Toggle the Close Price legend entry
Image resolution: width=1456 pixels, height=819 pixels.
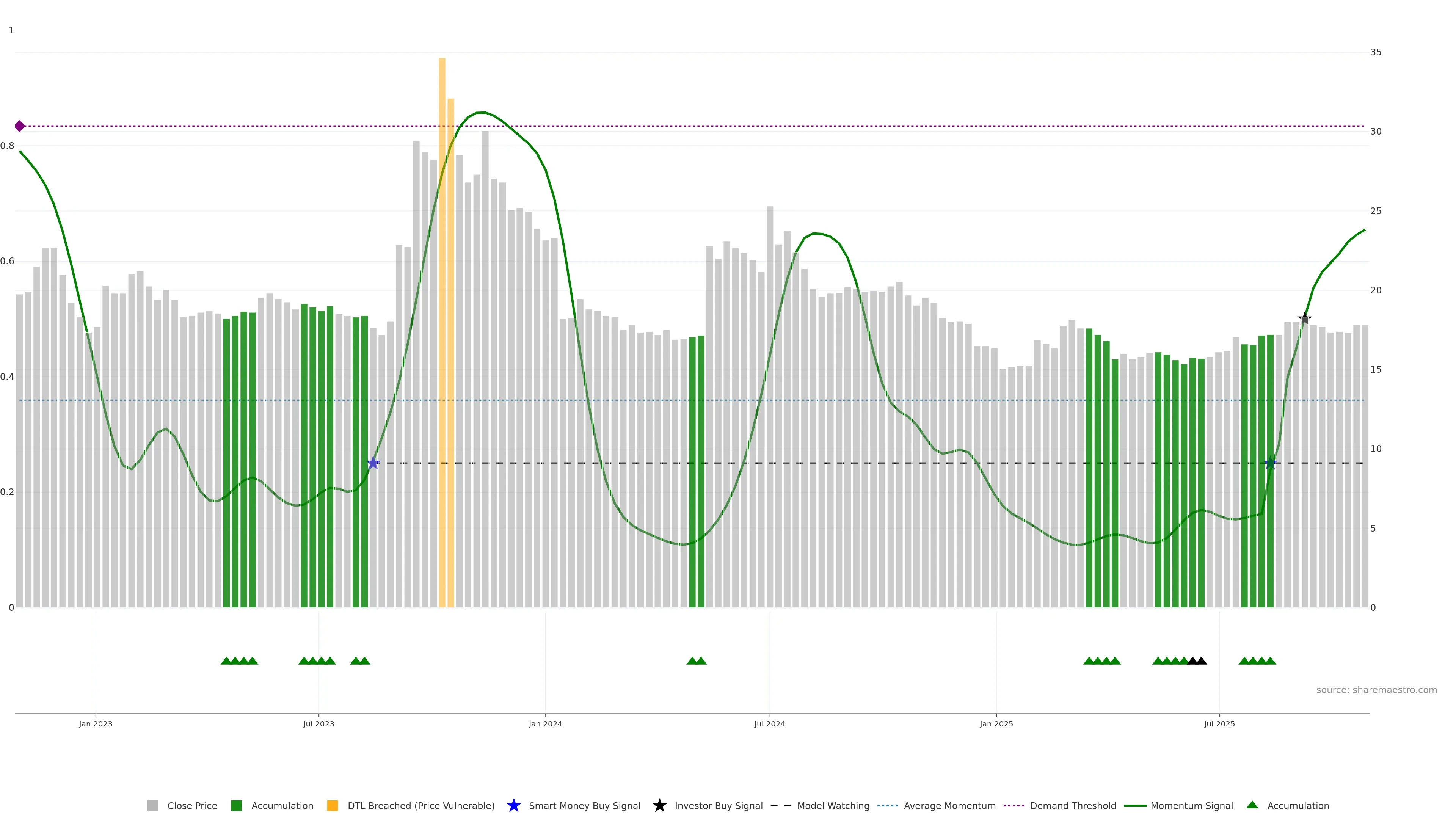point(191,806)
